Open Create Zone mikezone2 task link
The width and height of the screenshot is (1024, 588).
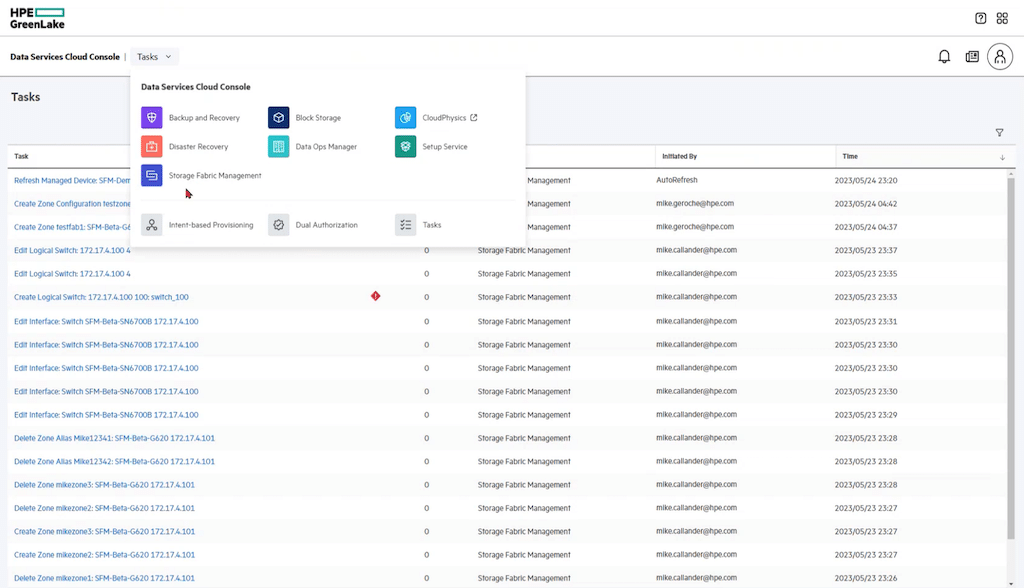104,555
